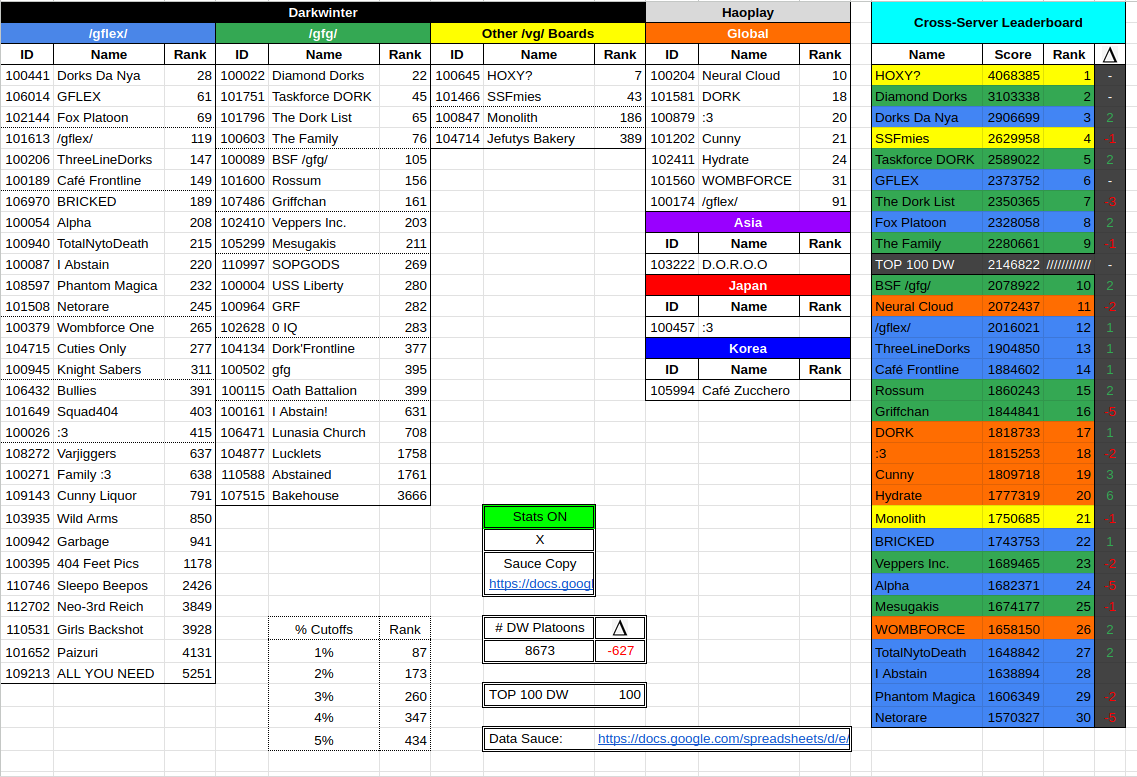
Task: Select the Oath Battalion row
Action: [x=323, y=391]
